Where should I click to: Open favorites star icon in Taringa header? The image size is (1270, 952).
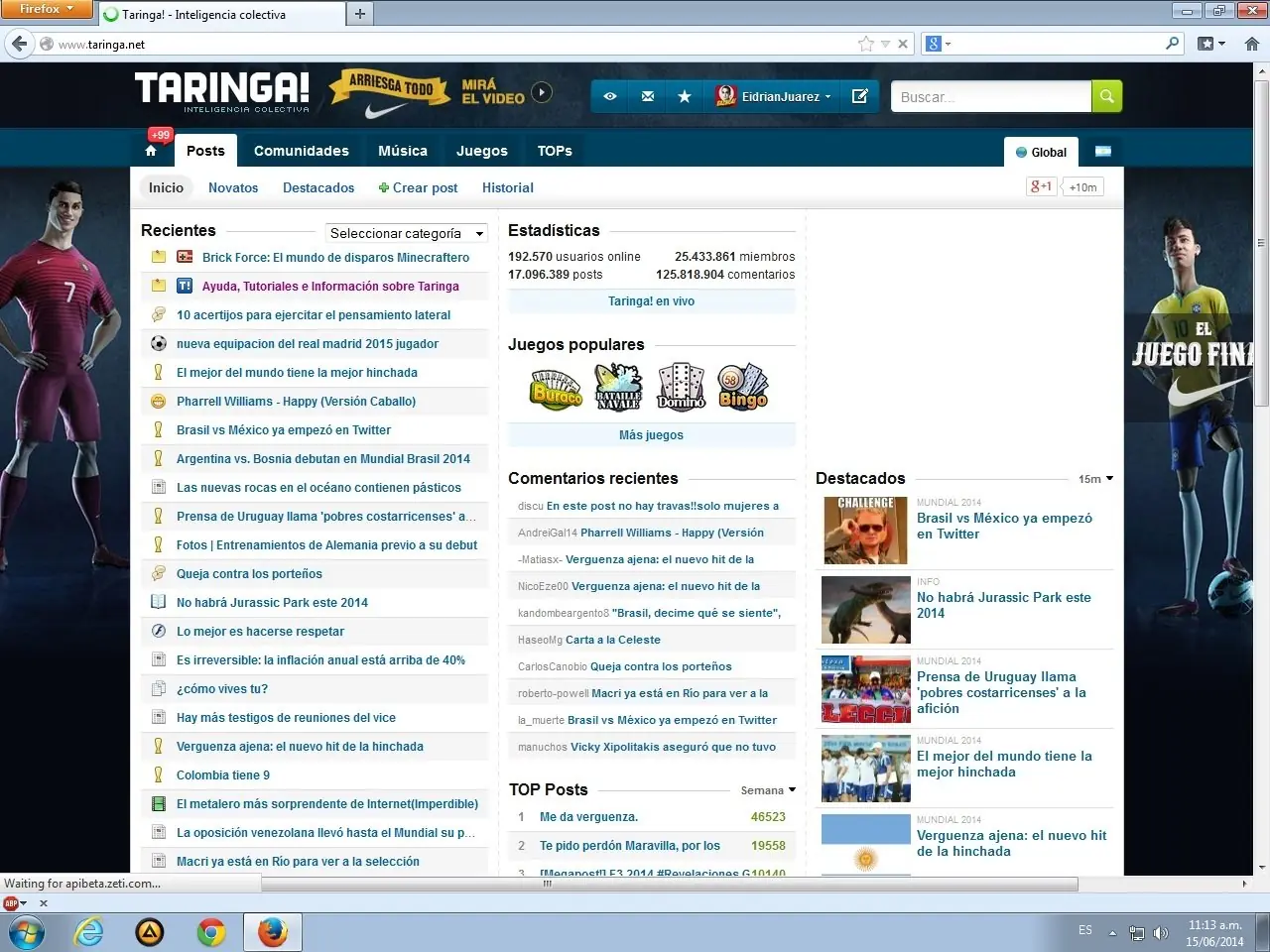tap(685, 96)
